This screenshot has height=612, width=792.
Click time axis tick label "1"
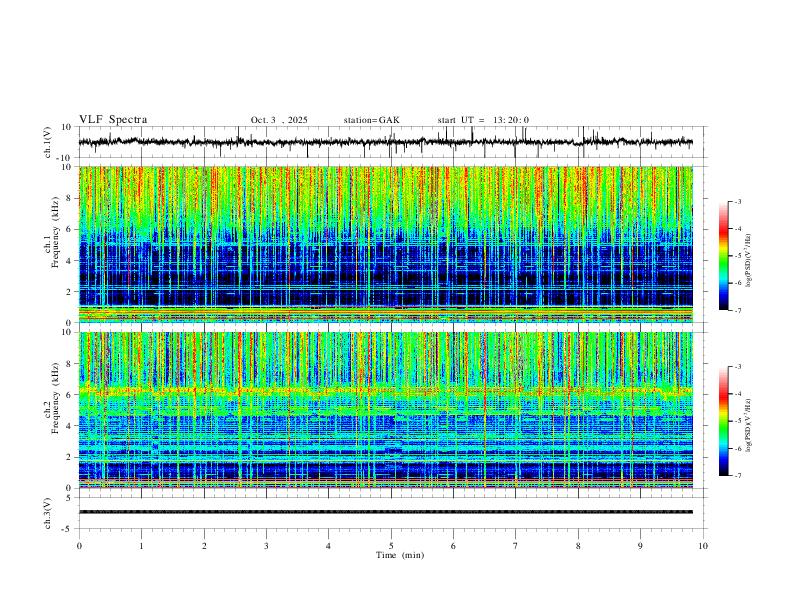point(141,546)
